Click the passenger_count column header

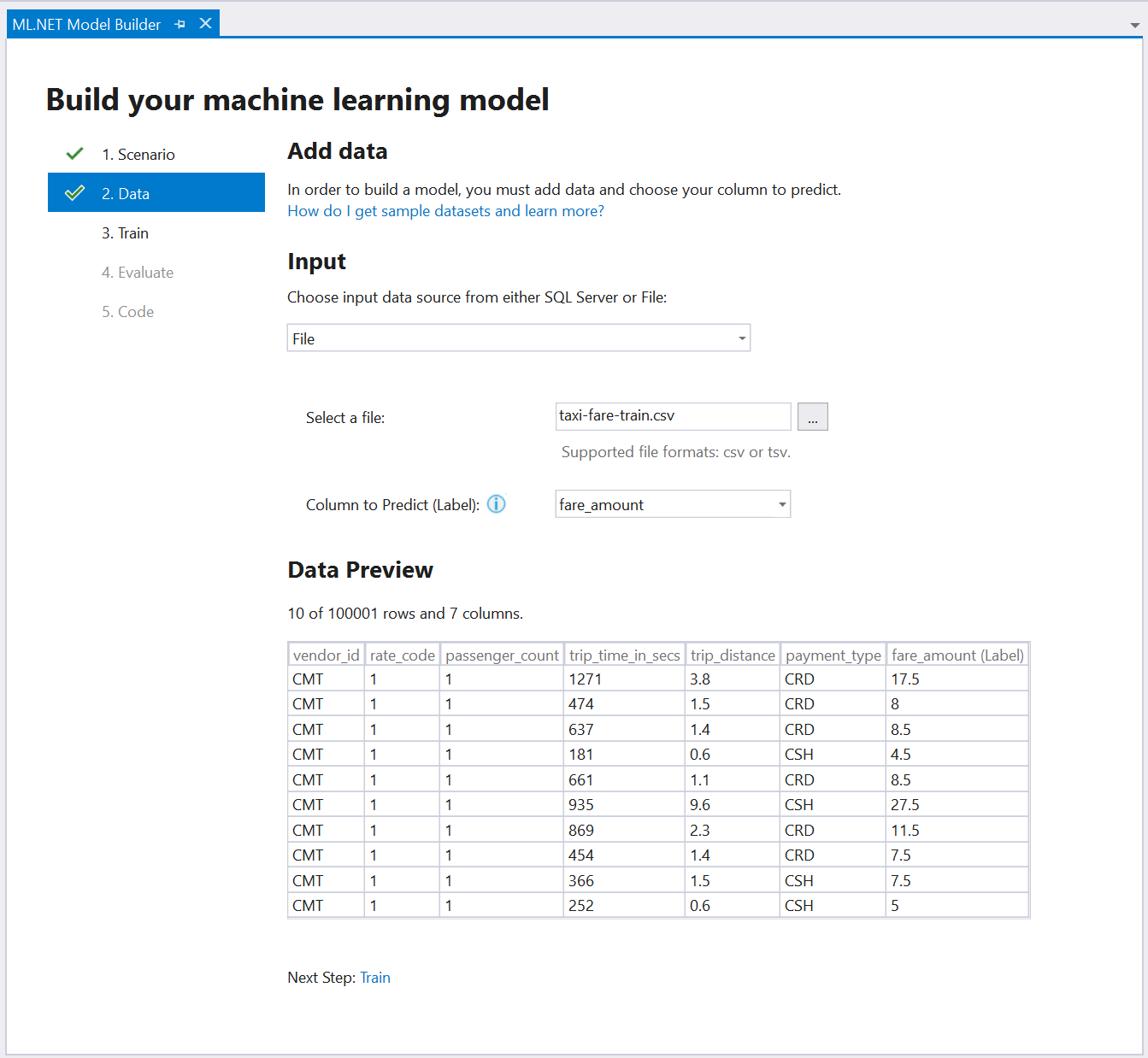pyautogui.click(x=502, y=655)
